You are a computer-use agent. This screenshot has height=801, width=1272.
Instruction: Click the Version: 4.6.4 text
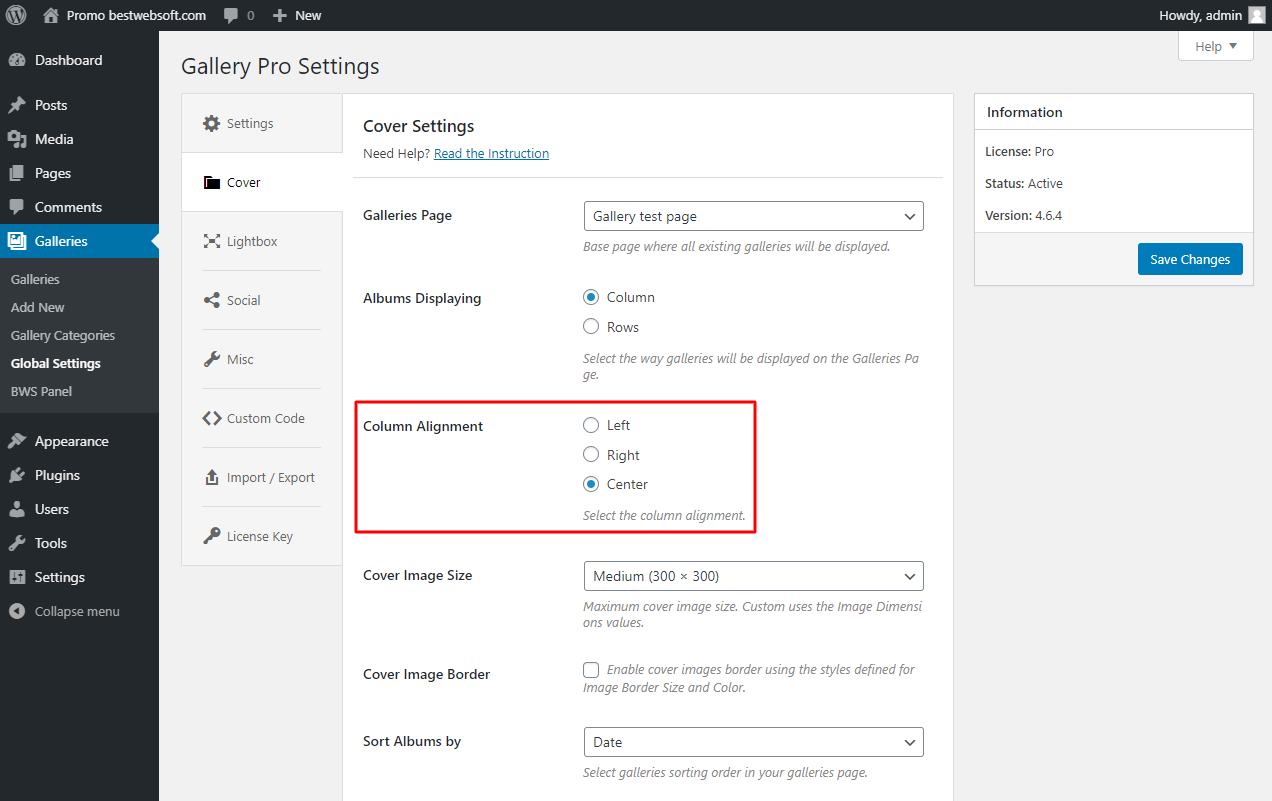pos(1024,215)
